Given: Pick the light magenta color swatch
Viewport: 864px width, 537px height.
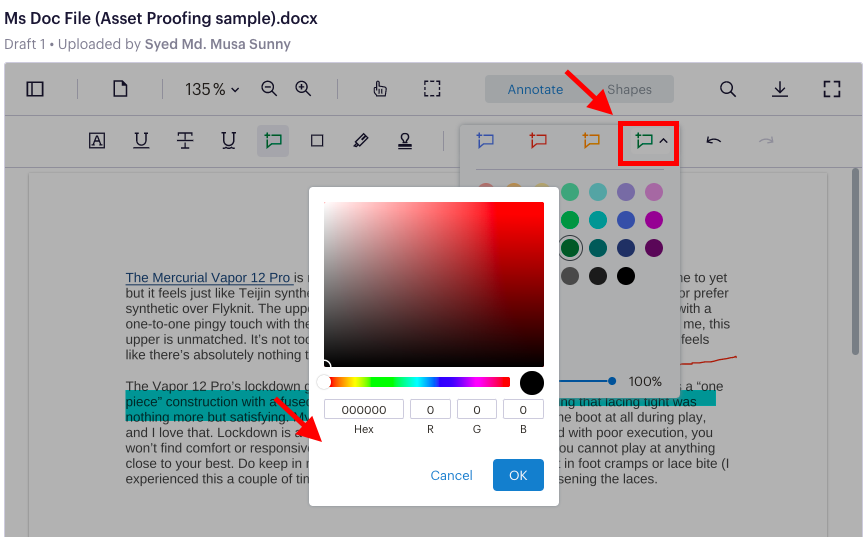Looking at the screenshot, I should pyautogui.click(x=654, y=192).
